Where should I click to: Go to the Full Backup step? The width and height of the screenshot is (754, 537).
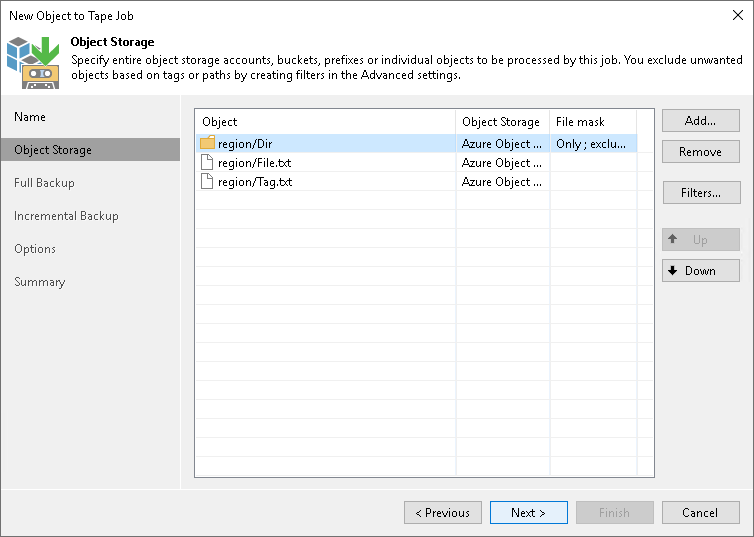[x=44, y=183]
